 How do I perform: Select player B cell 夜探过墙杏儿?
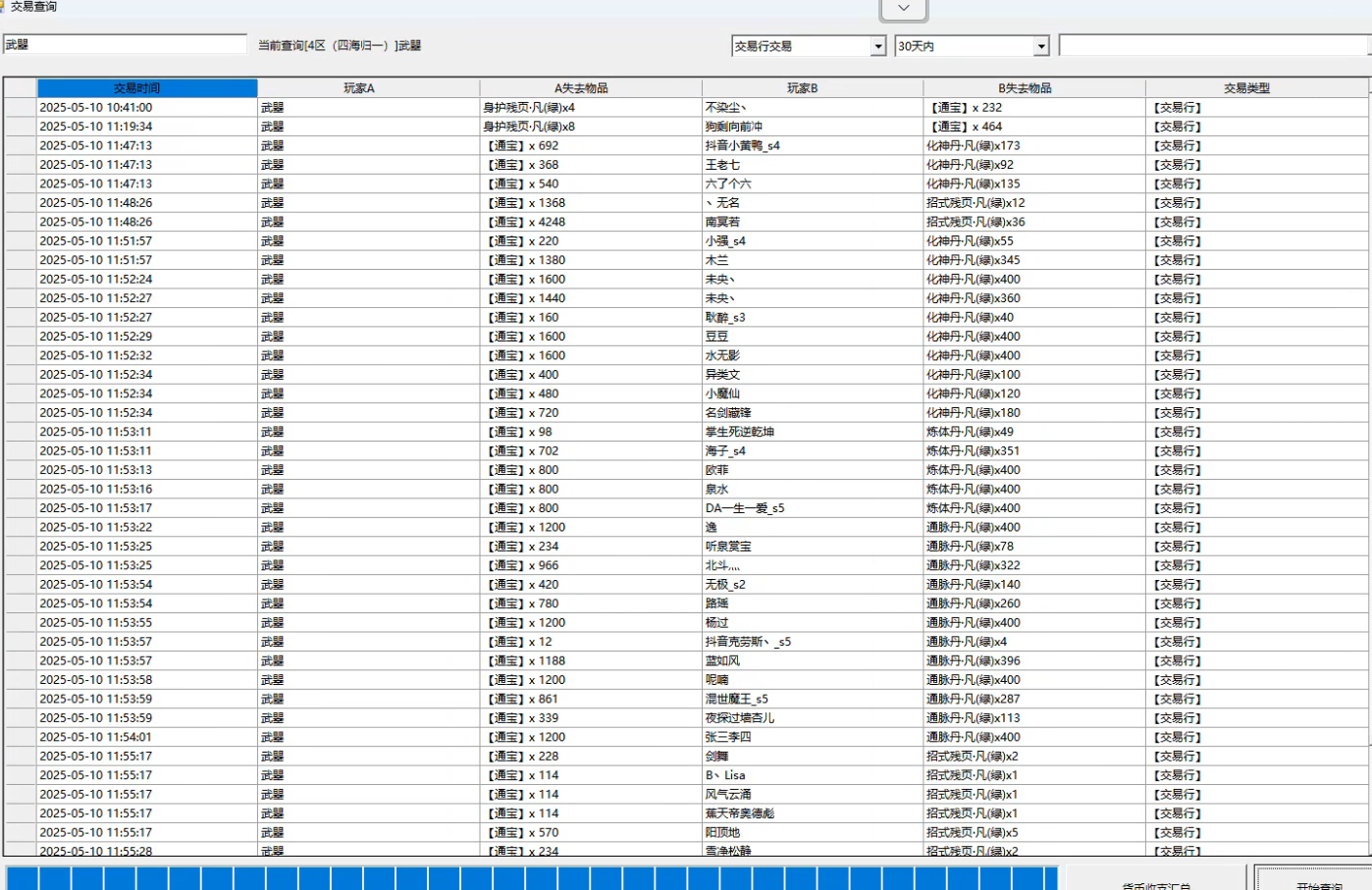pyautogui.click(x=813, y=718)
